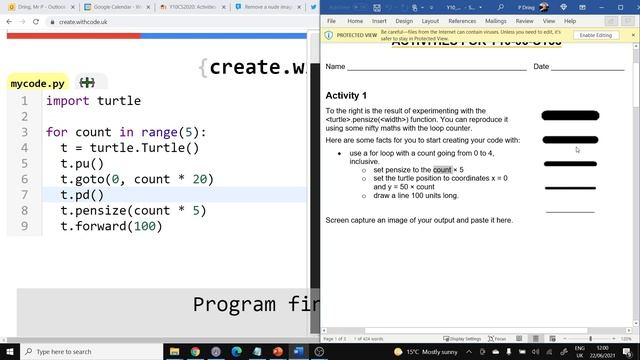Click the Word horizontal scrollbar
640x360 pixels.
(x=476, y=331)
